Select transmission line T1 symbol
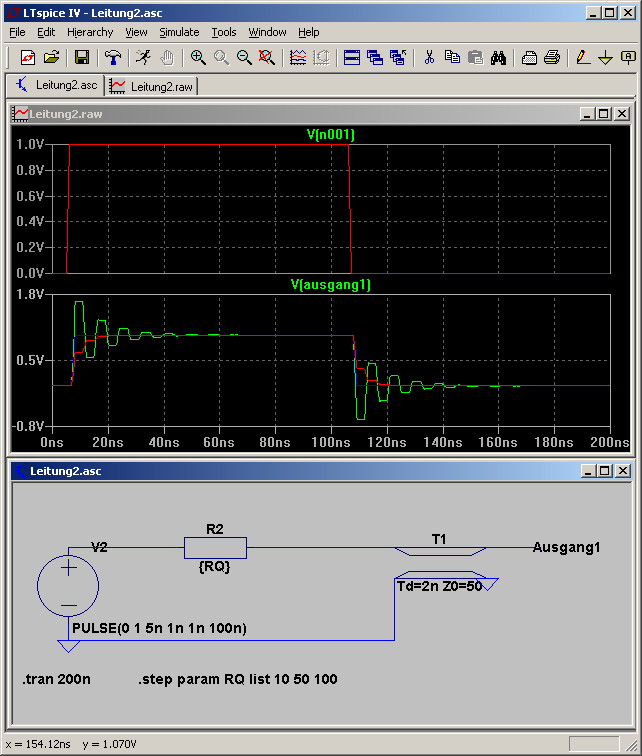Image resolution: width=642 pixels, height=756 pixels. coord(440,563)
